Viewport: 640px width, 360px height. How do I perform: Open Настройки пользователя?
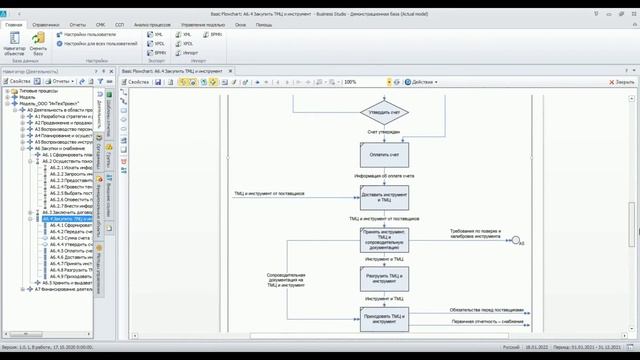pyautogui.click(x=86, y=34)
